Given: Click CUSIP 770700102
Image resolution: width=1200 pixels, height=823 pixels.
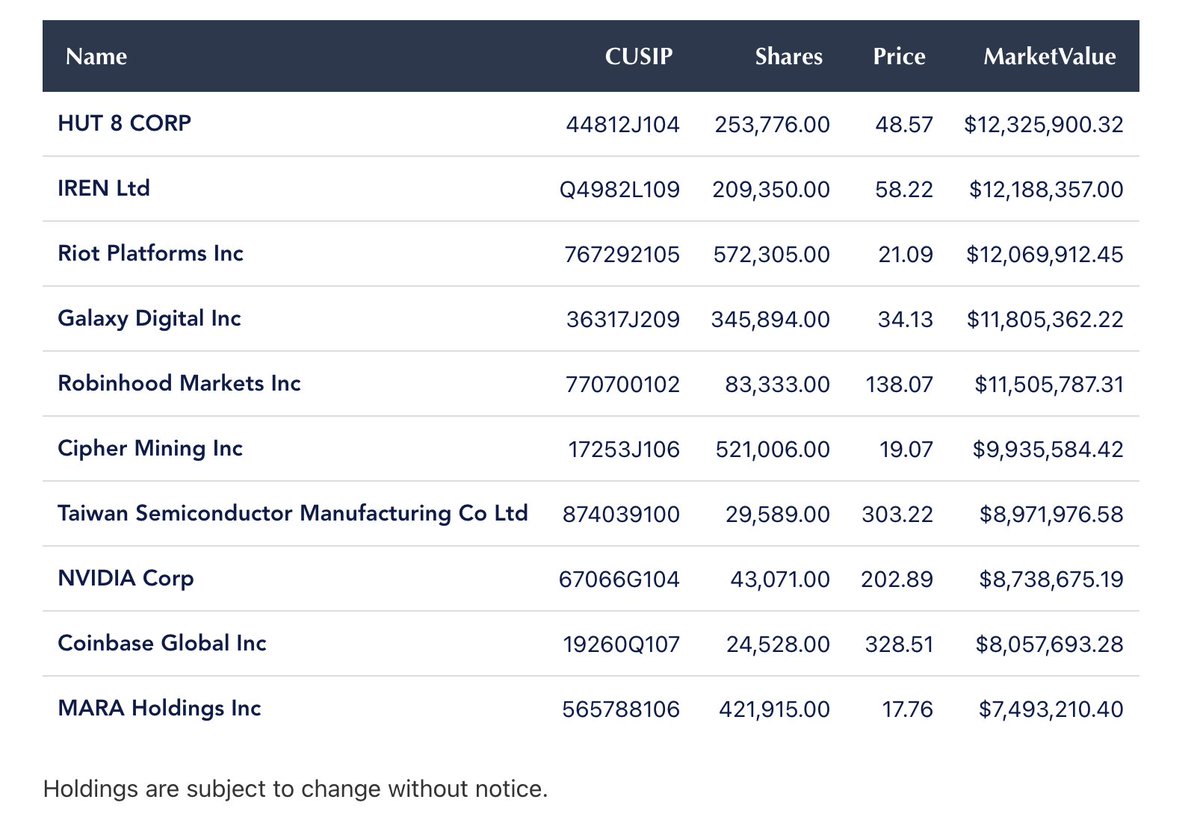Looking at the screenshot, I should coord(622,385).
